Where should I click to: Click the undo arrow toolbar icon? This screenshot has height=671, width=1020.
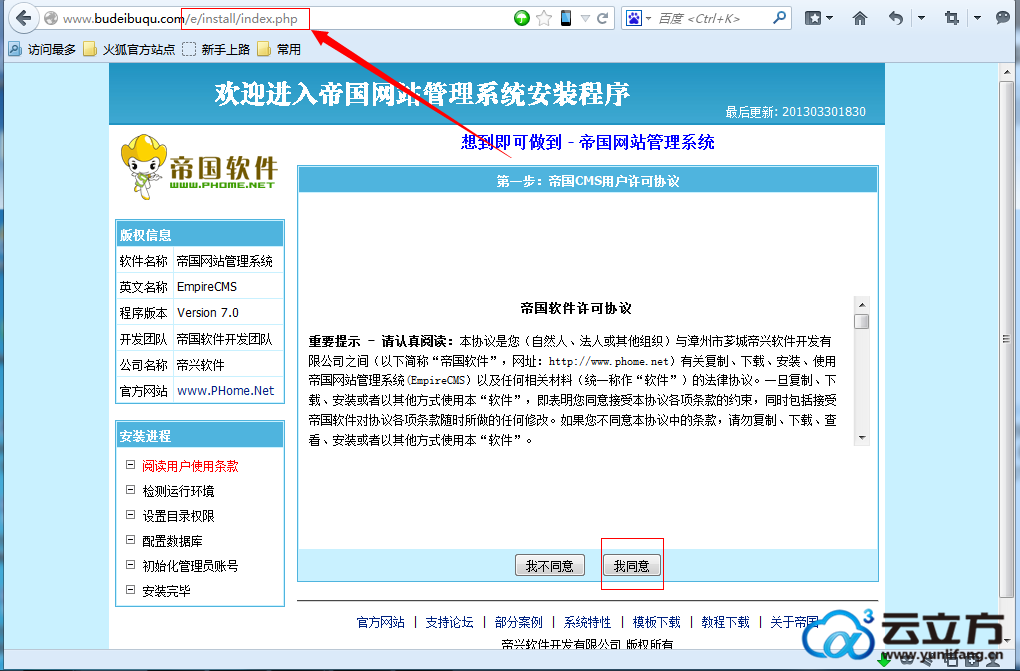[896, 18]
